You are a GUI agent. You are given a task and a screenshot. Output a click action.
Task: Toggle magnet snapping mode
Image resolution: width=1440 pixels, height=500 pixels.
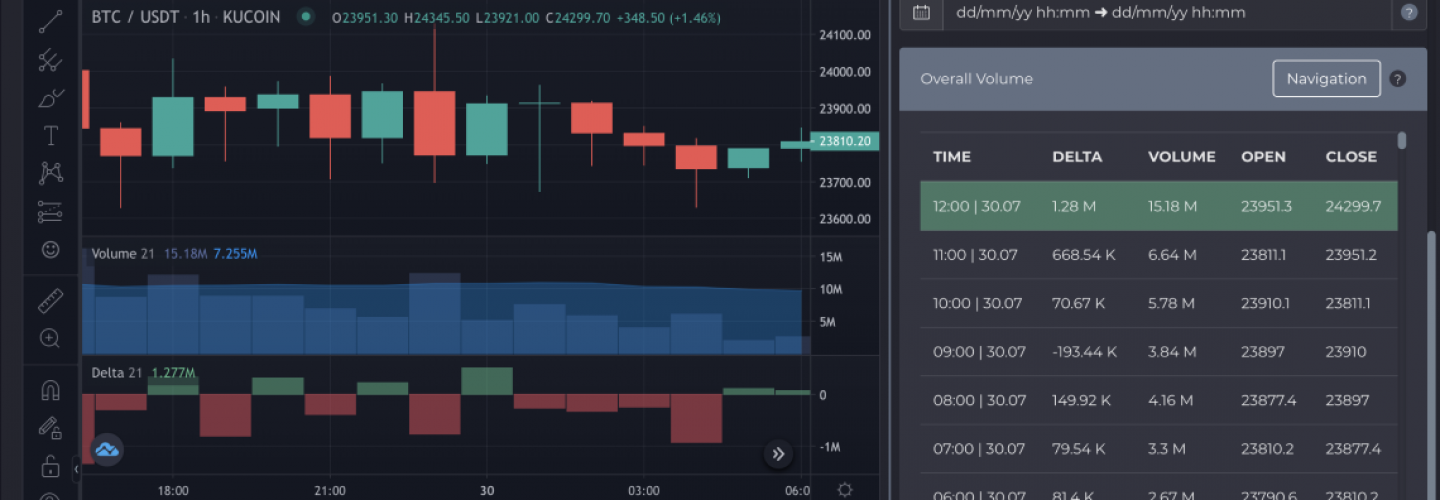[x=50, y=390]
